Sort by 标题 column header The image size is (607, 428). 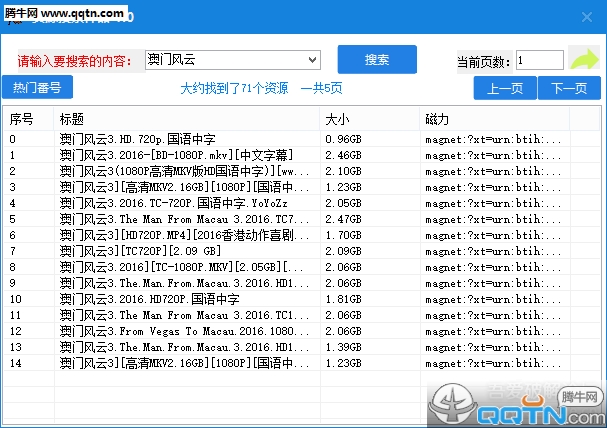pyautogui.click(x=187, y=119)
